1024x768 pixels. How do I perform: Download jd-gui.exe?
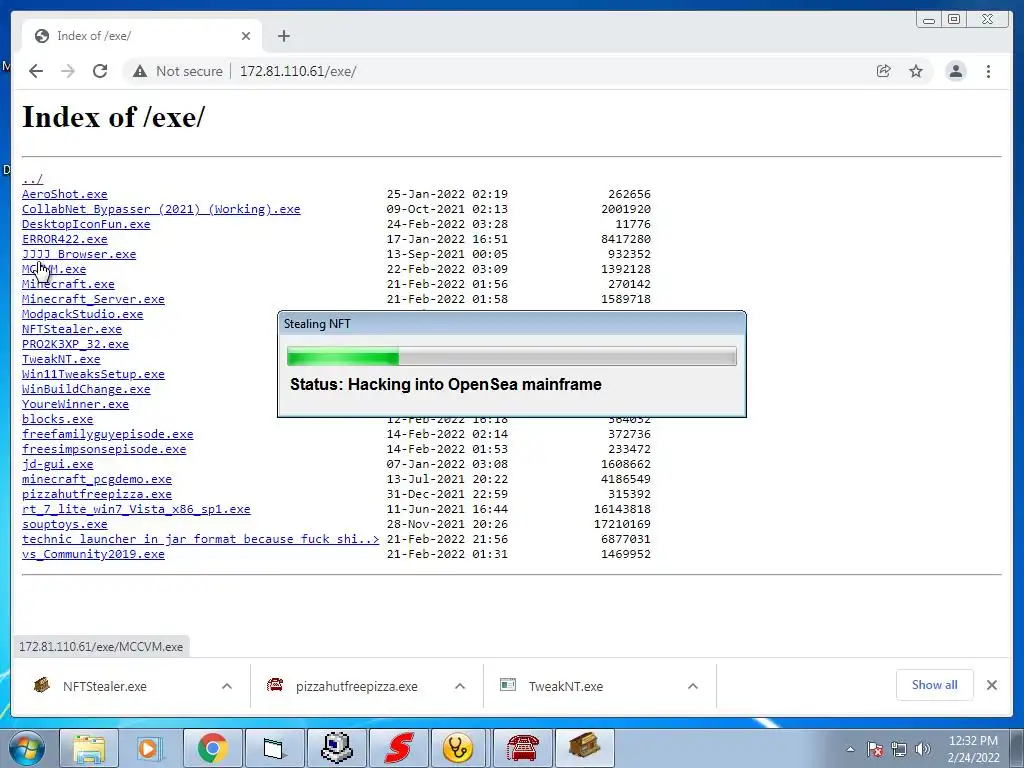pos(57,464)
